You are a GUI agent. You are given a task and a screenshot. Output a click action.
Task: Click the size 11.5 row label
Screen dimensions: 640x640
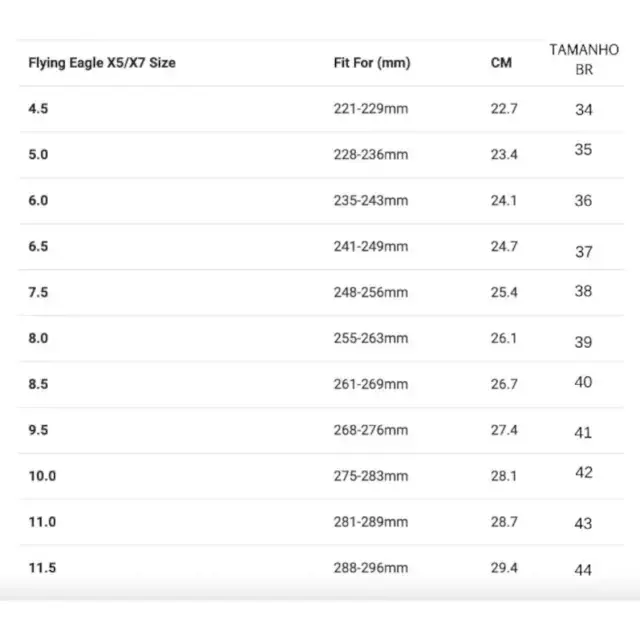click(42, 568)
